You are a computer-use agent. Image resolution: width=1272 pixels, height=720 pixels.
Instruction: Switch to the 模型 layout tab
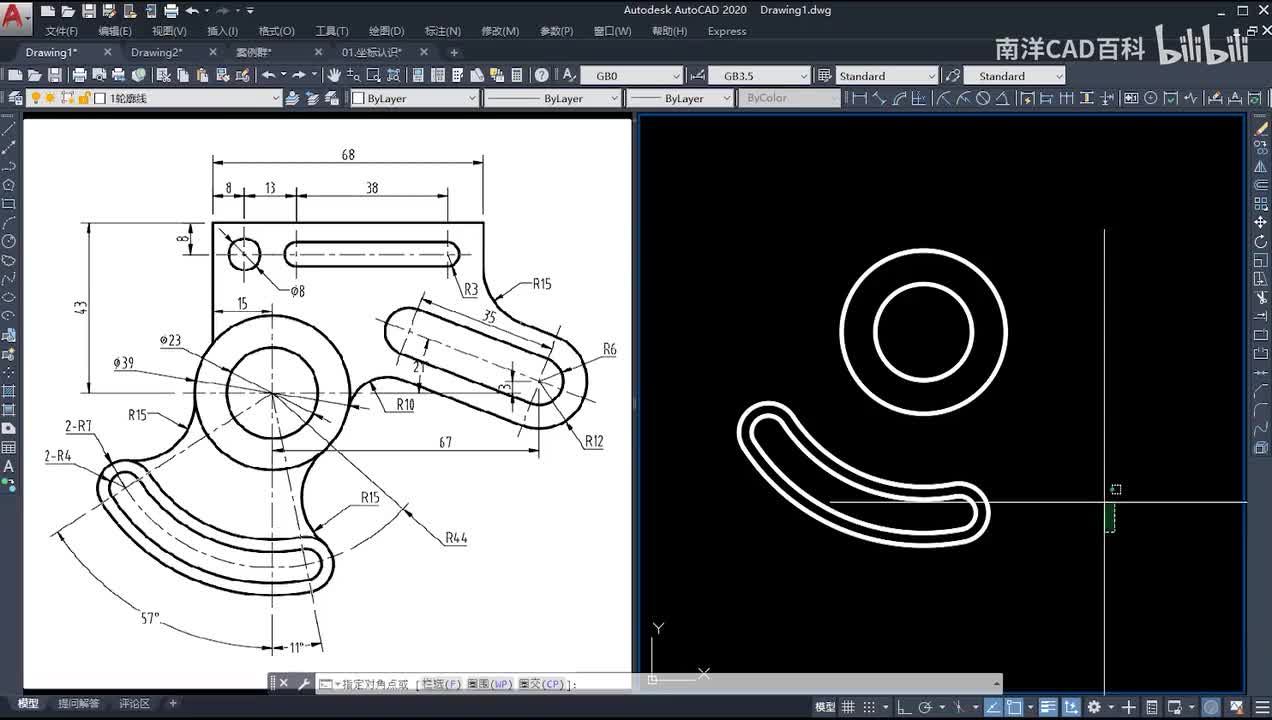[x=28, y=703]
